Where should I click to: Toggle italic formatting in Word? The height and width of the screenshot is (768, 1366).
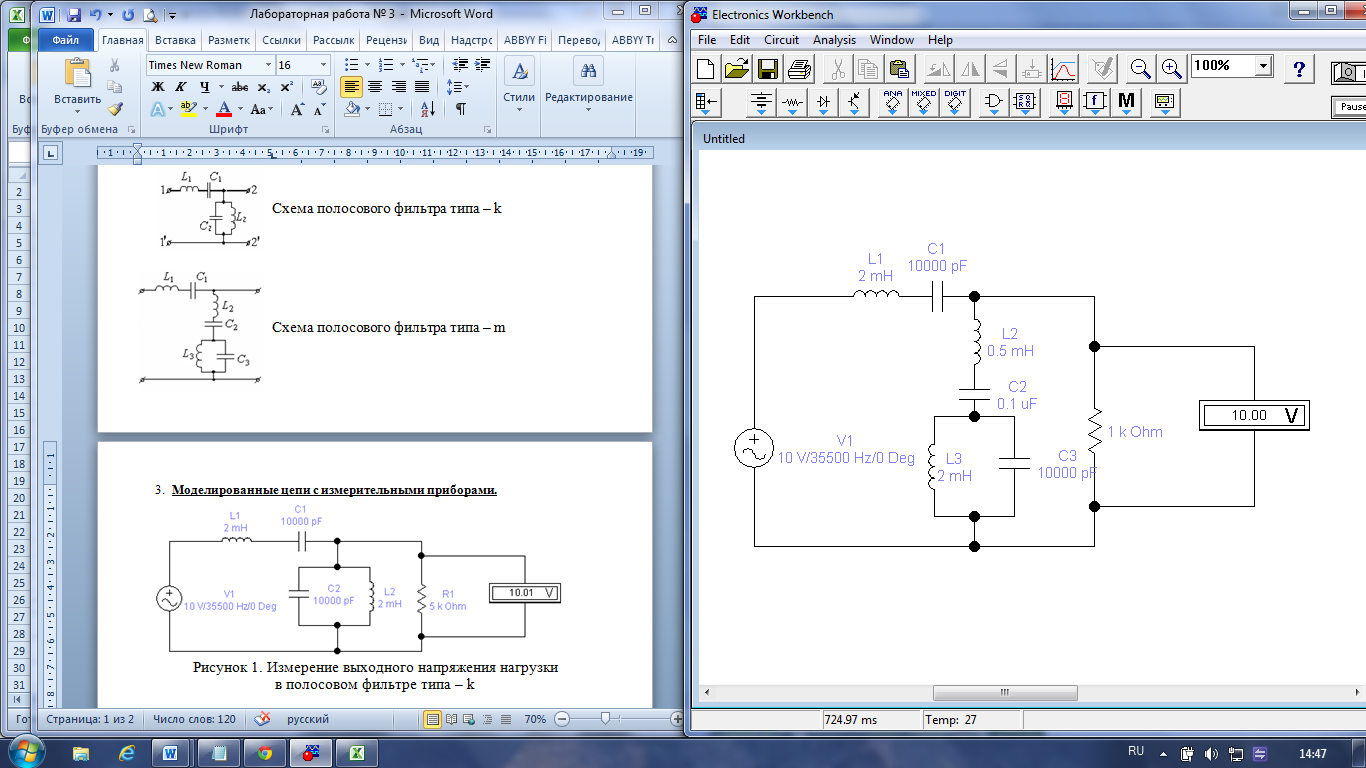[181, 87]
